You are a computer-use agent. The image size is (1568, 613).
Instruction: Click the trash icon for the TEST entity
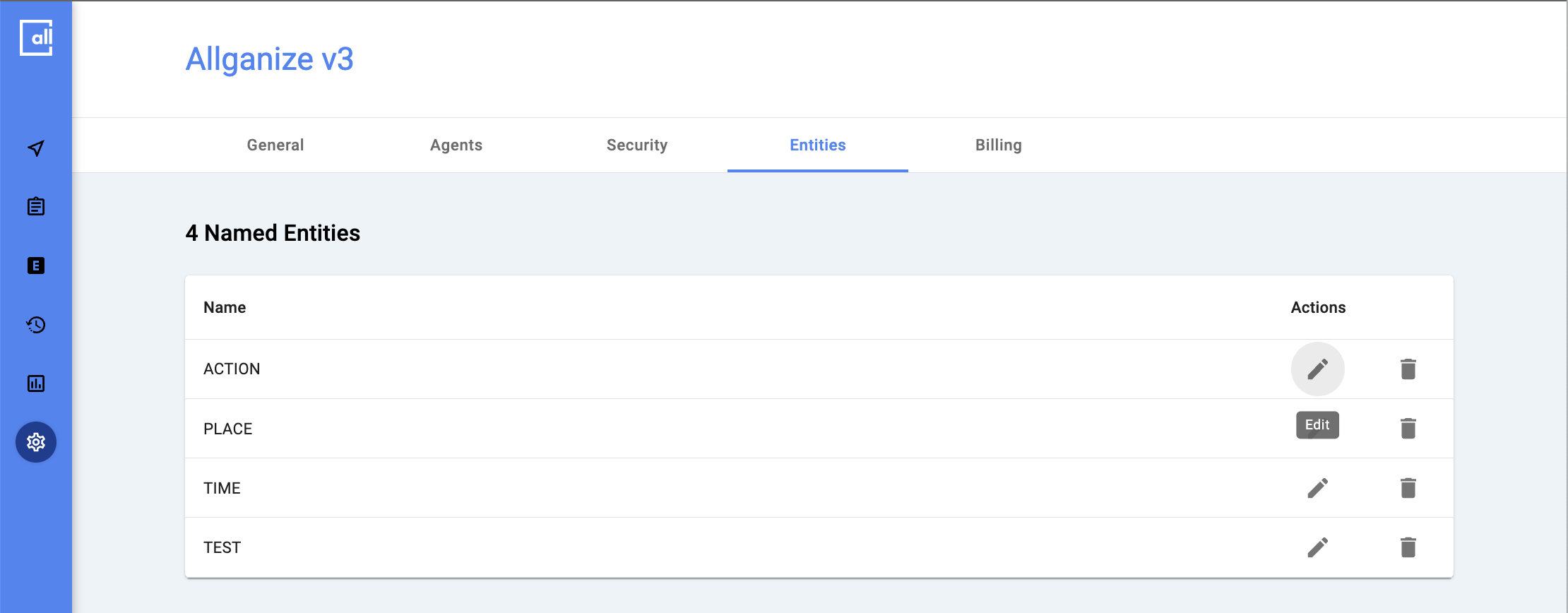click(x=1408, y=547)
